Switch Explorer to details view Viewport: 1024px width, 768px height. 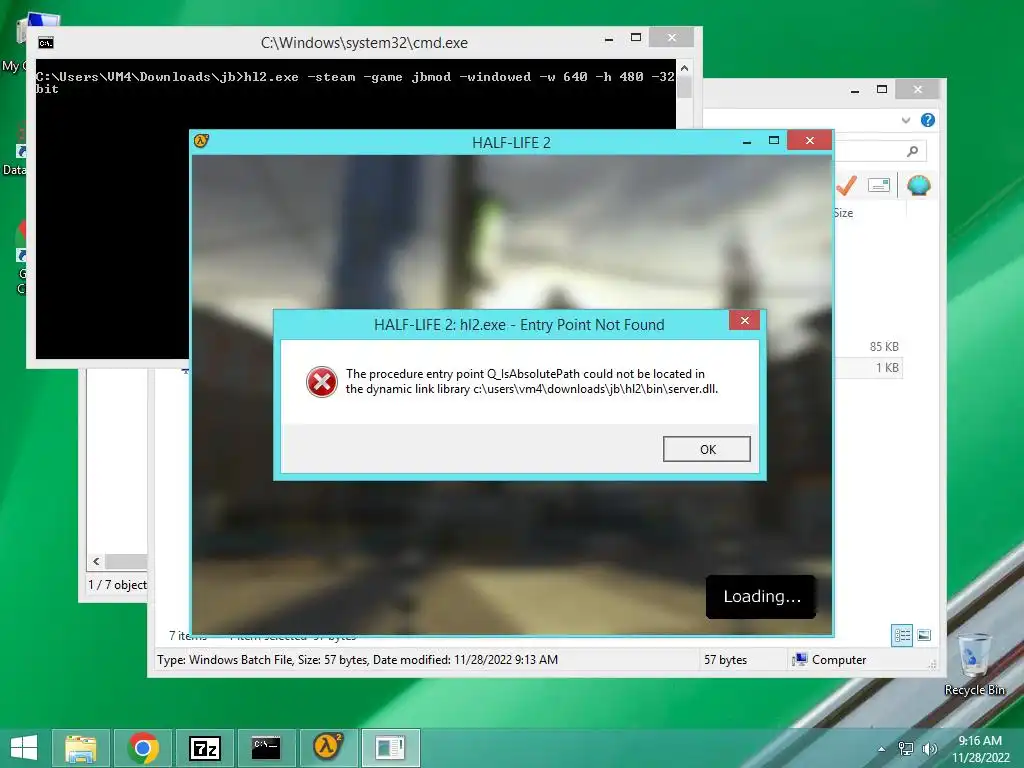click(902, 635)
